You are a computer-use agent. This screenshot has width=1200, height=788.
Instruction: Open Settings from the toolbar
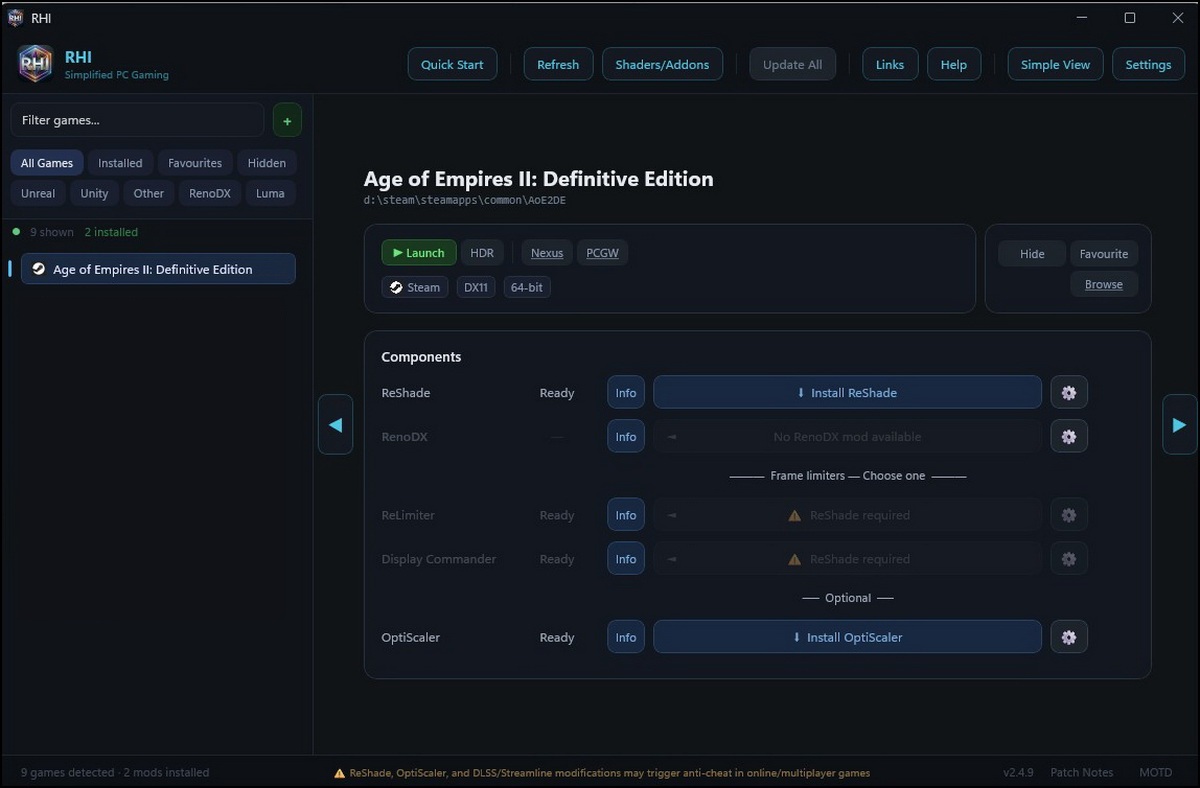[1148, 64]
